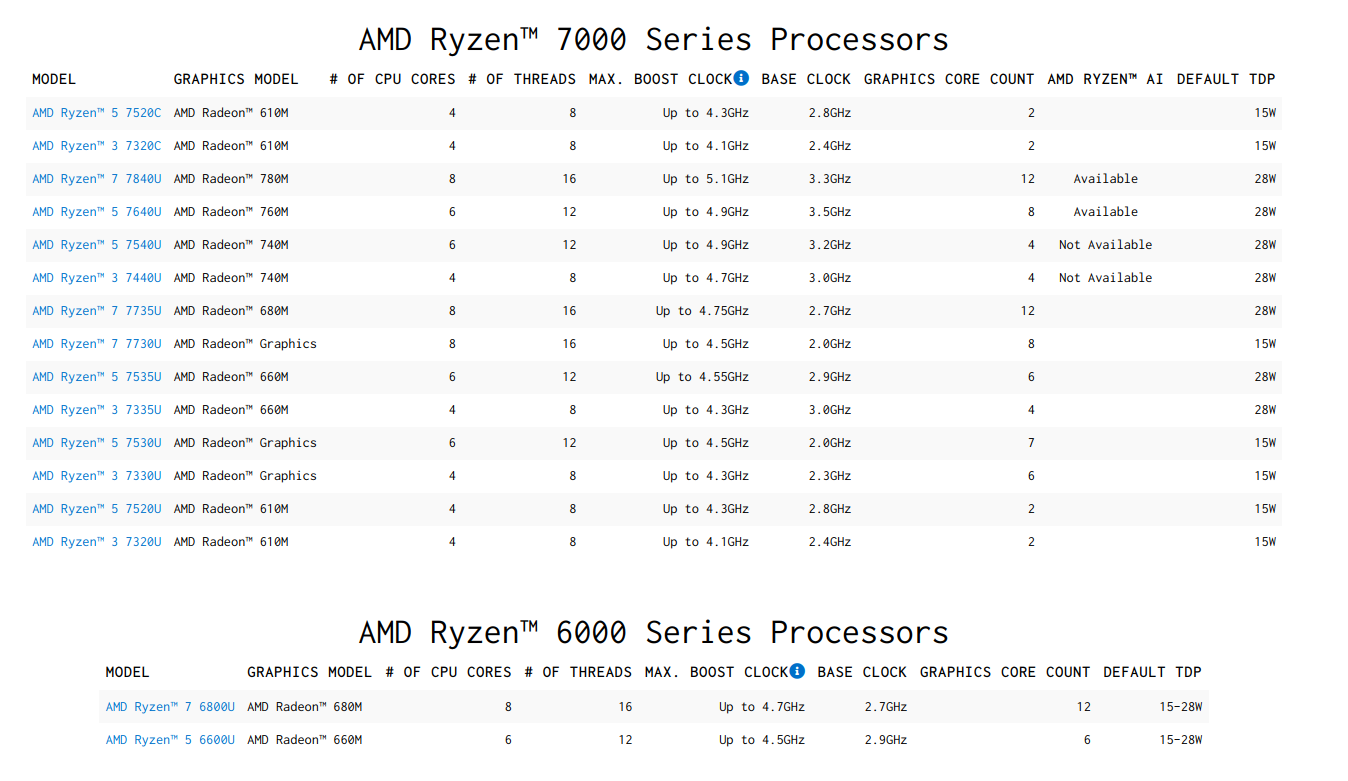Go to the AMD Ryzen 7 7840U page
Image resolution: width=1348 pixels, height=781 pixels.
point(96,179)
